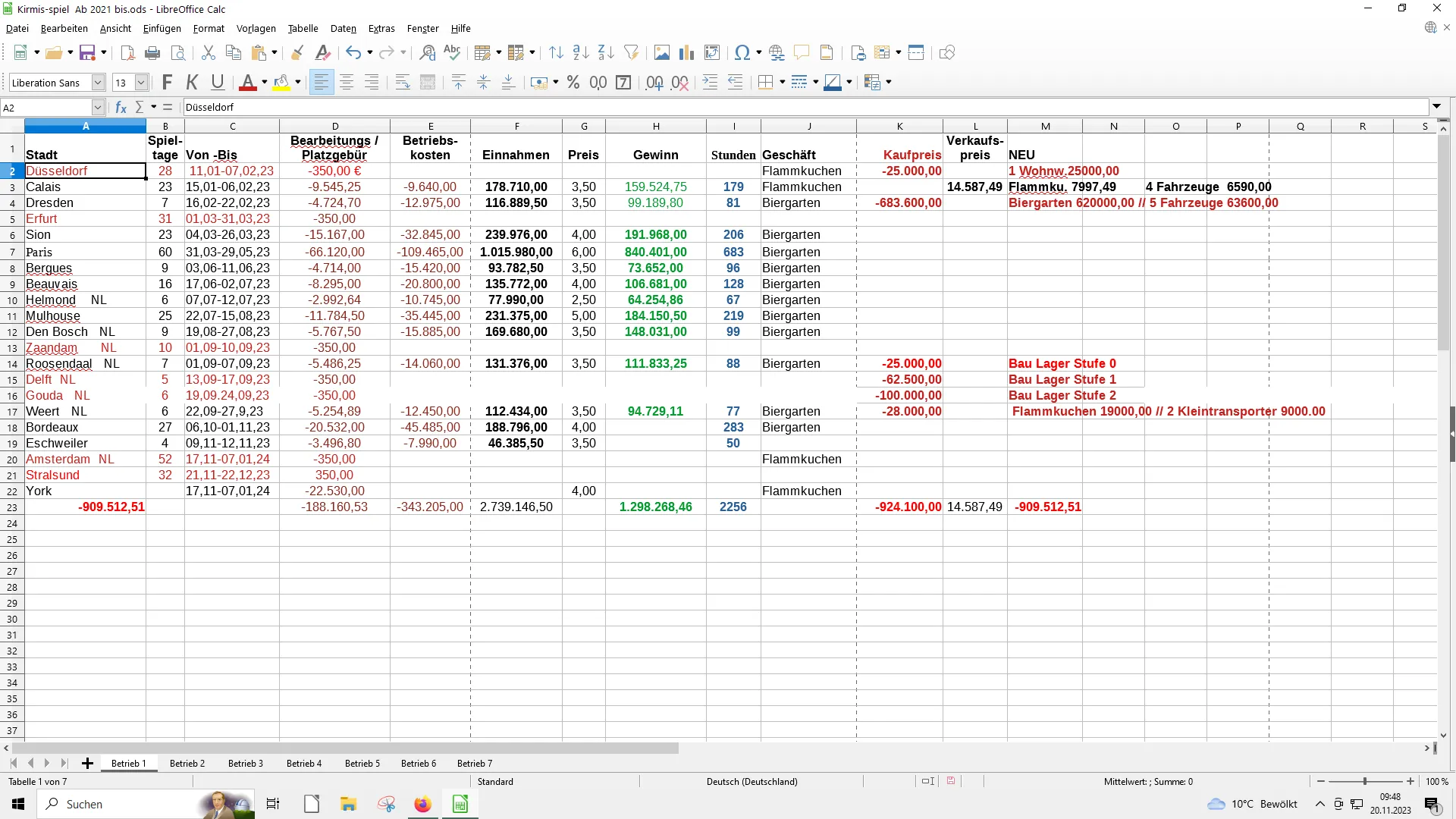Click the Print icon in toolbar
Screen dimensions: 1456x819
pos(152,52)
